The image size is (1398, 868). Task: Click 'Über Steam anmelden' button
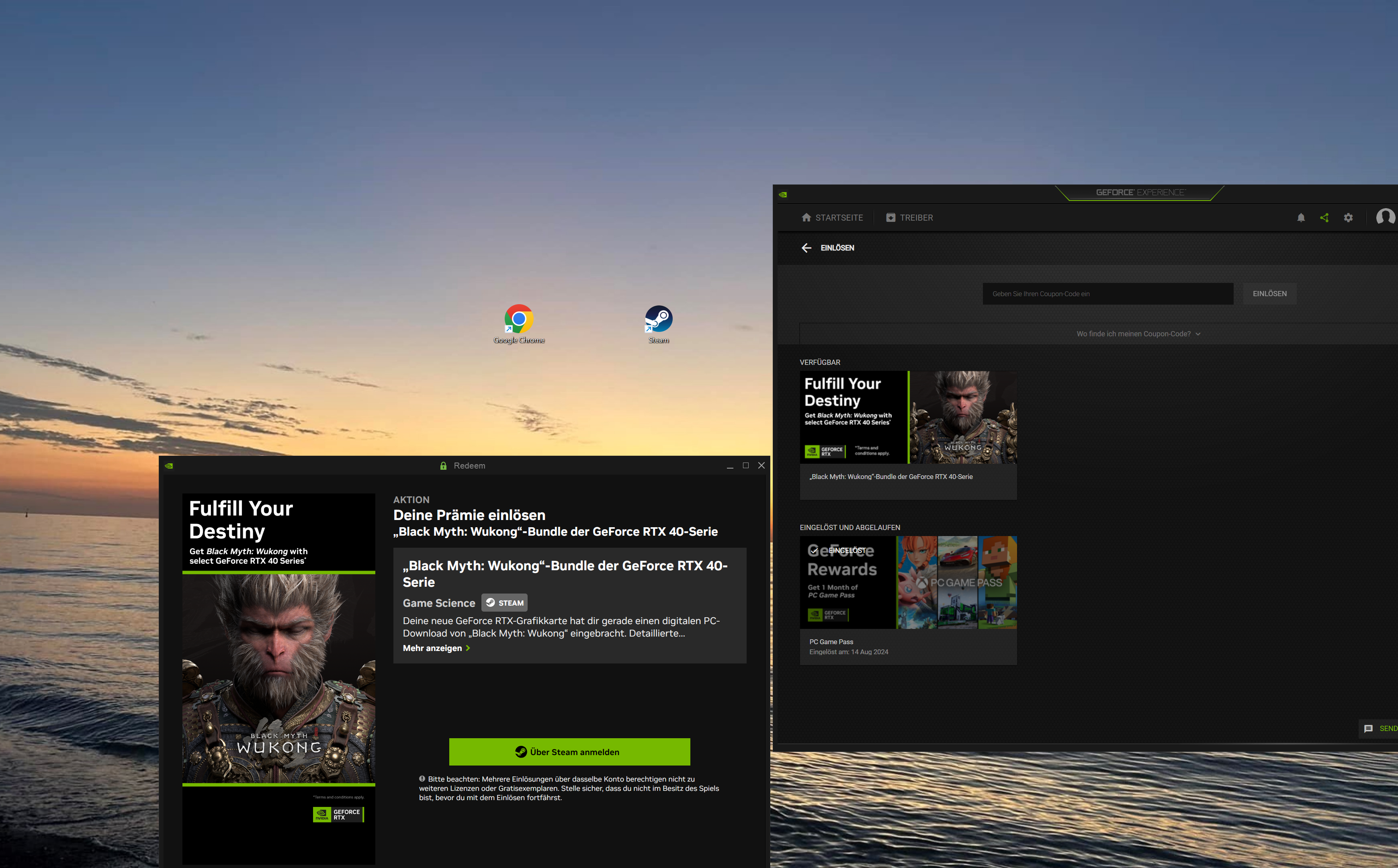(x=569, y=752)
